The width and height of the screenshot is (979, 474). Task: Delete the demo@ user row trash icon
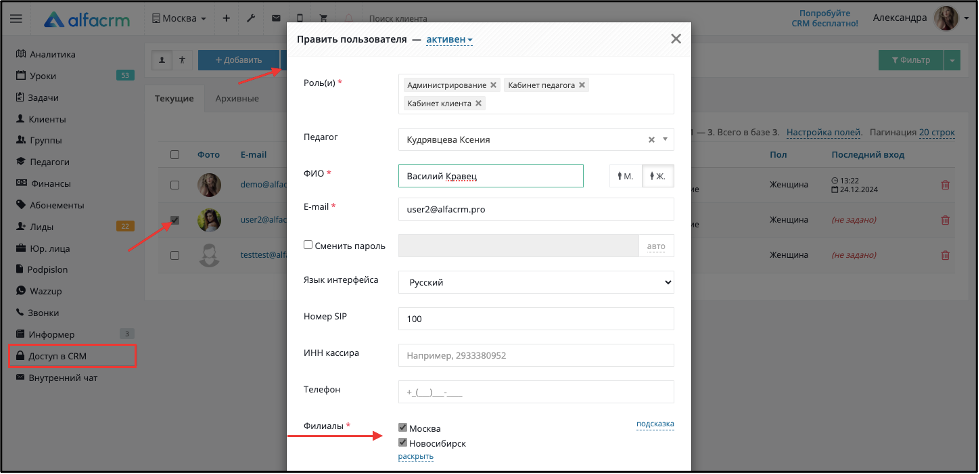click(945, 185)
